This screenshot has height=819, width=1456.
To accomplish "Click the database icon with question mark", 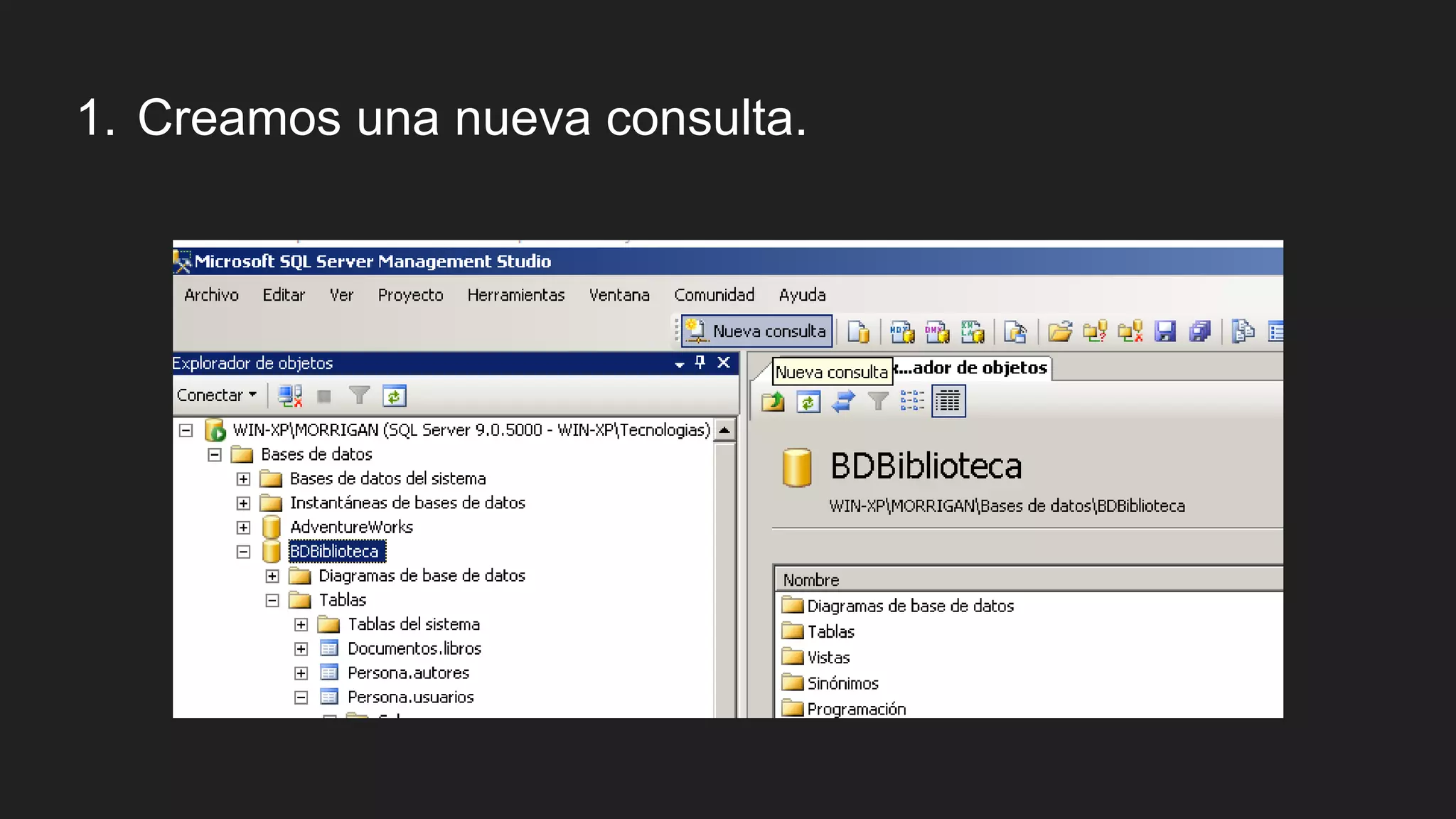I will [1095, 331].
